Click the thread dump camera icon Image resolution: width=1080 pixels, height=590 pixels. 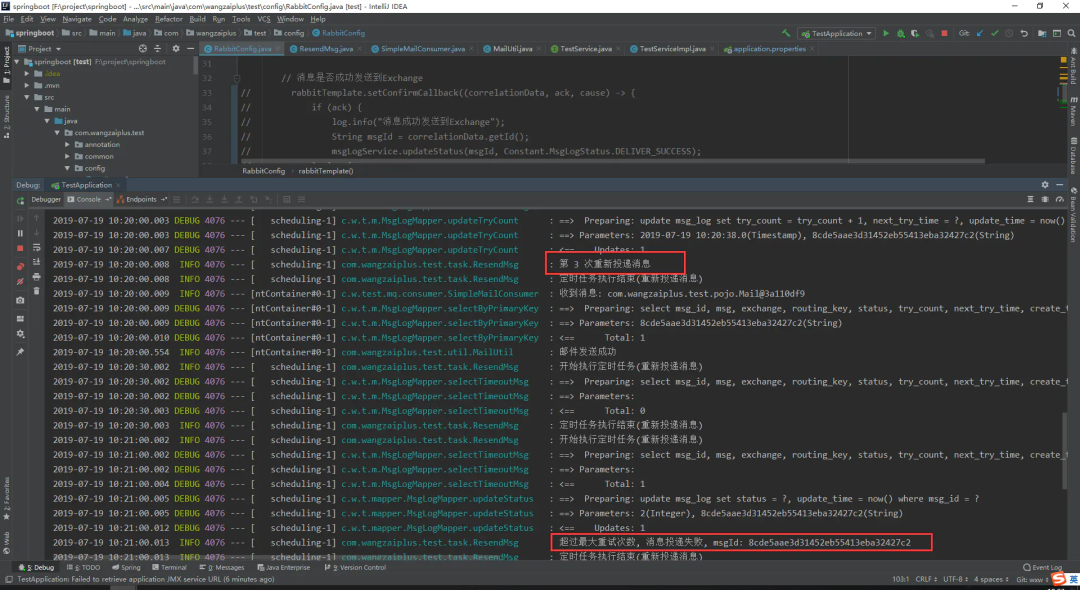point(20,300)
